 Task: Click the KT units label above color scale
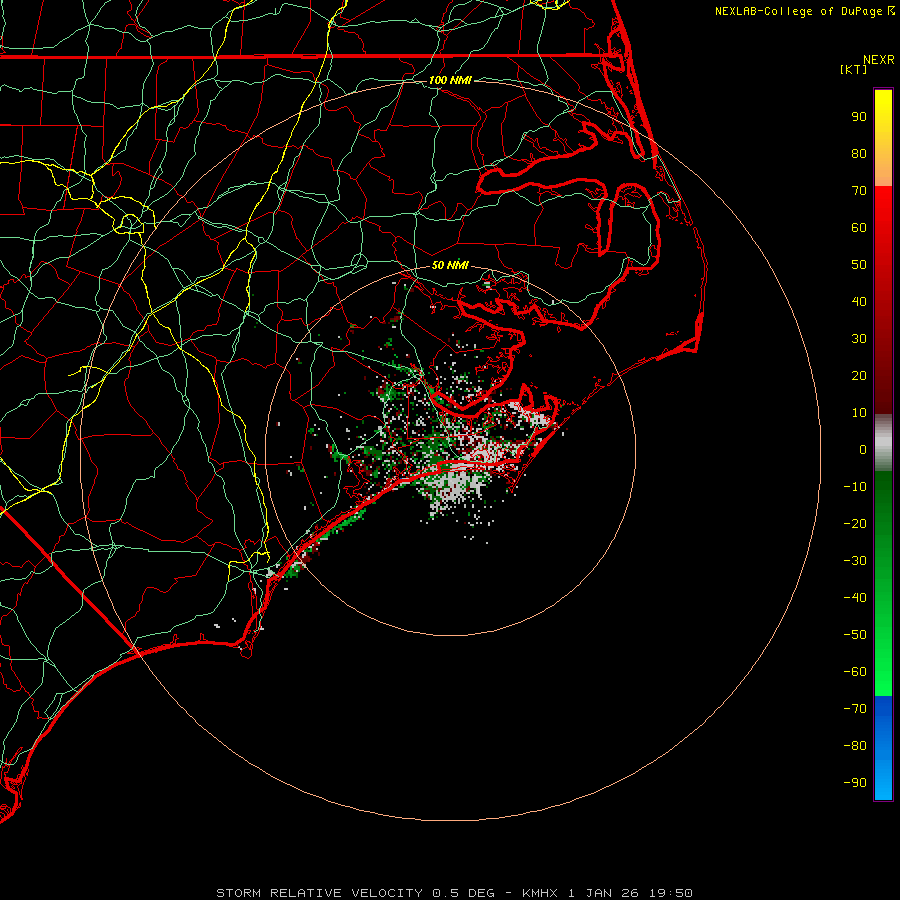pos(854,69)
